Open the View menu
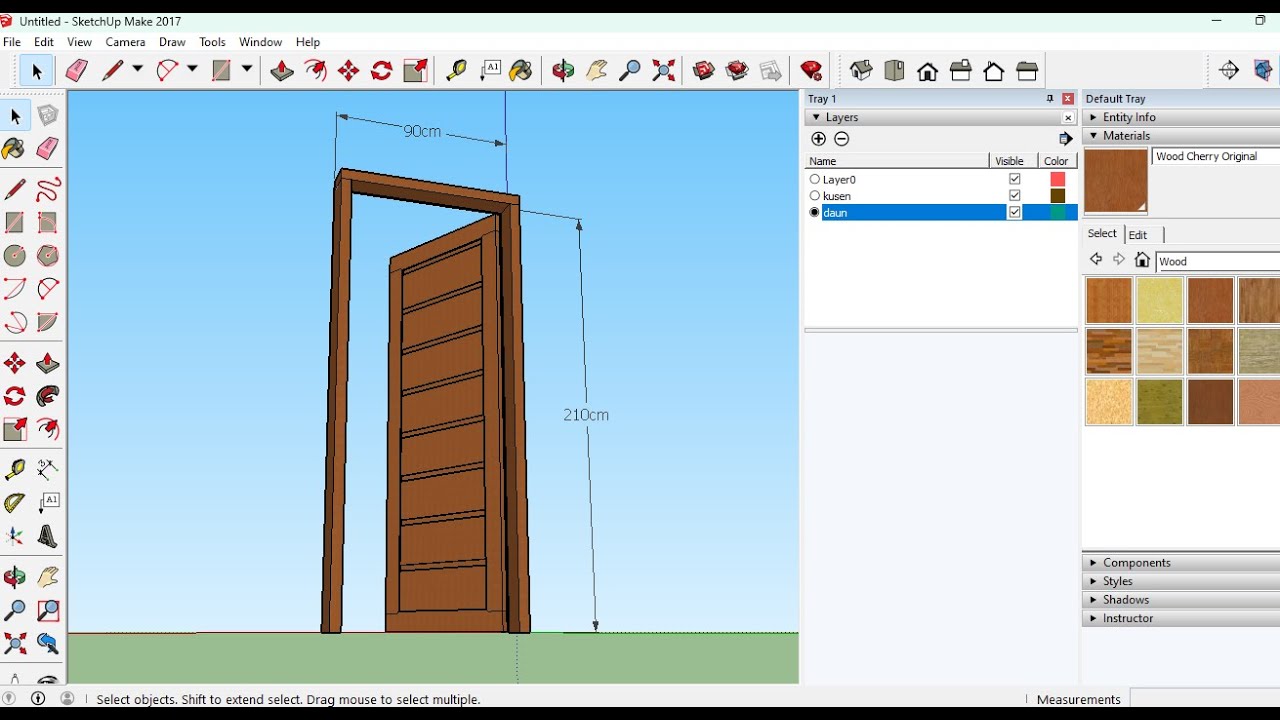The width and height of the screenshot is (1280, 720). tap(80, 42)
